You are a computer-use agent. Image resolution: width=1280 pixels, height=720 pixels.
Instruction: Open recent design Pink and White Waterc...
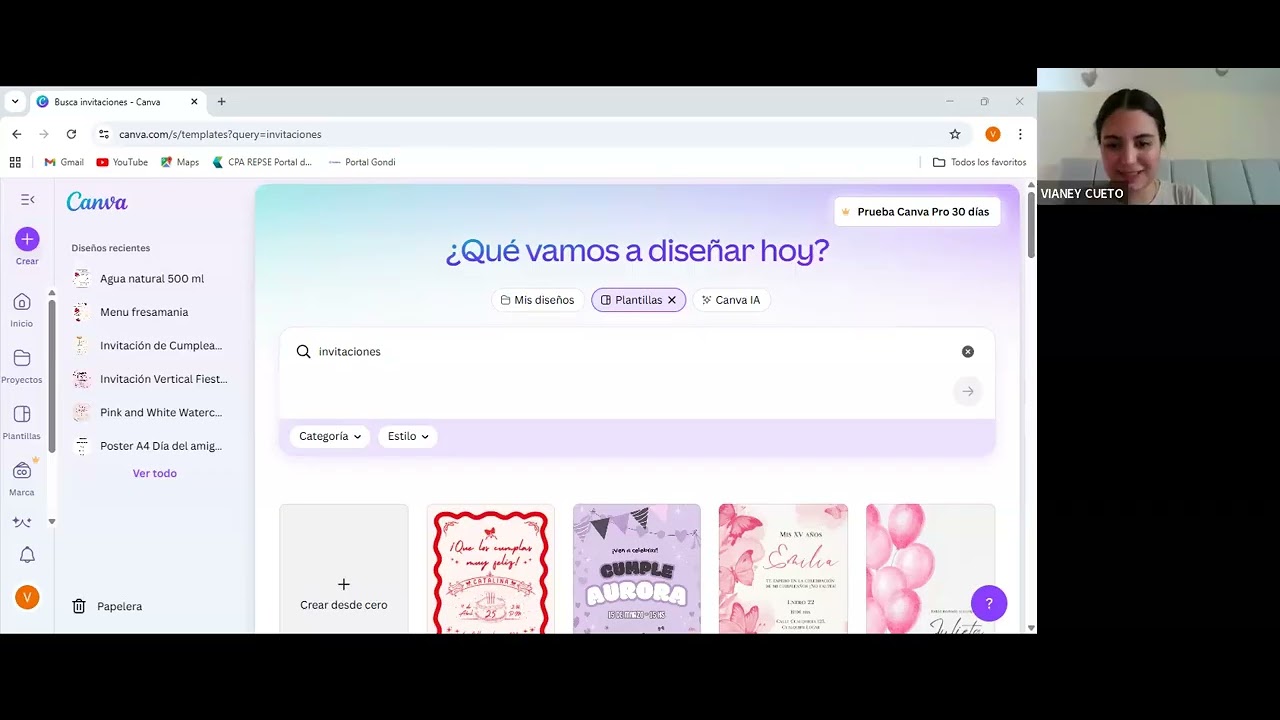(x=151, y=412)
